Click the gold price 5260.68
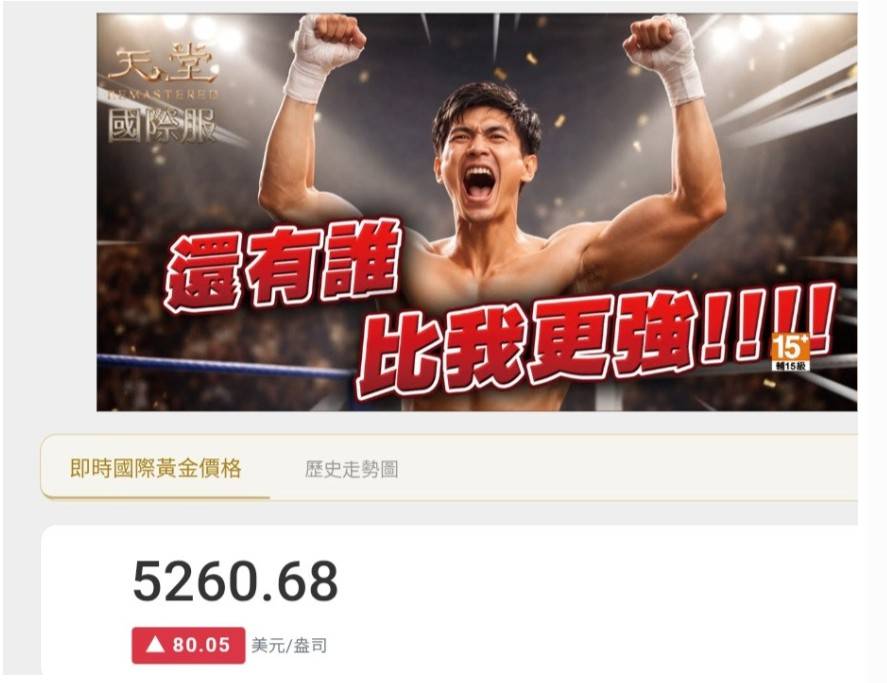Image resolution: width=887 pixels, height=683 pixels. coord(235,581)
